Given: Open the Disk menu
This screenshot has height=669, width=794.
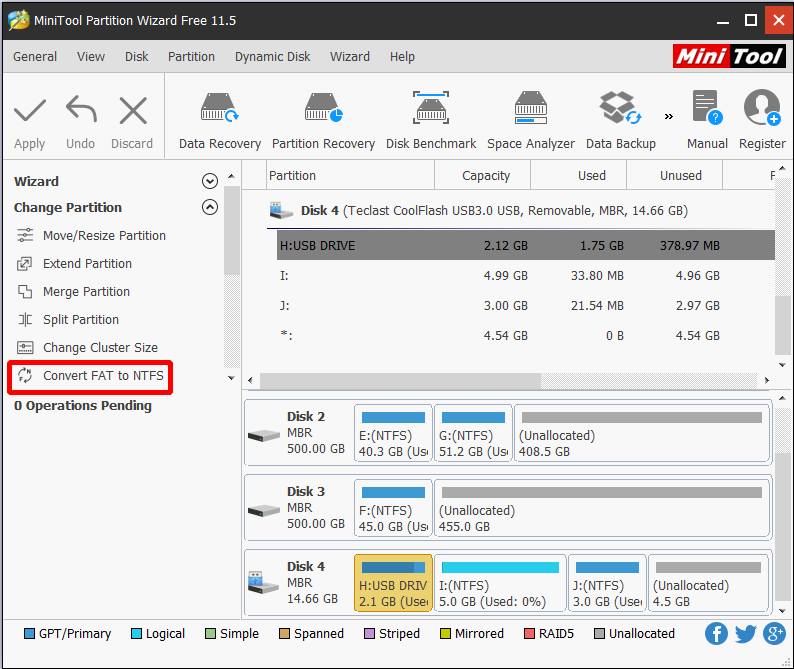Looking at the screenshot, I should [137, 57].
